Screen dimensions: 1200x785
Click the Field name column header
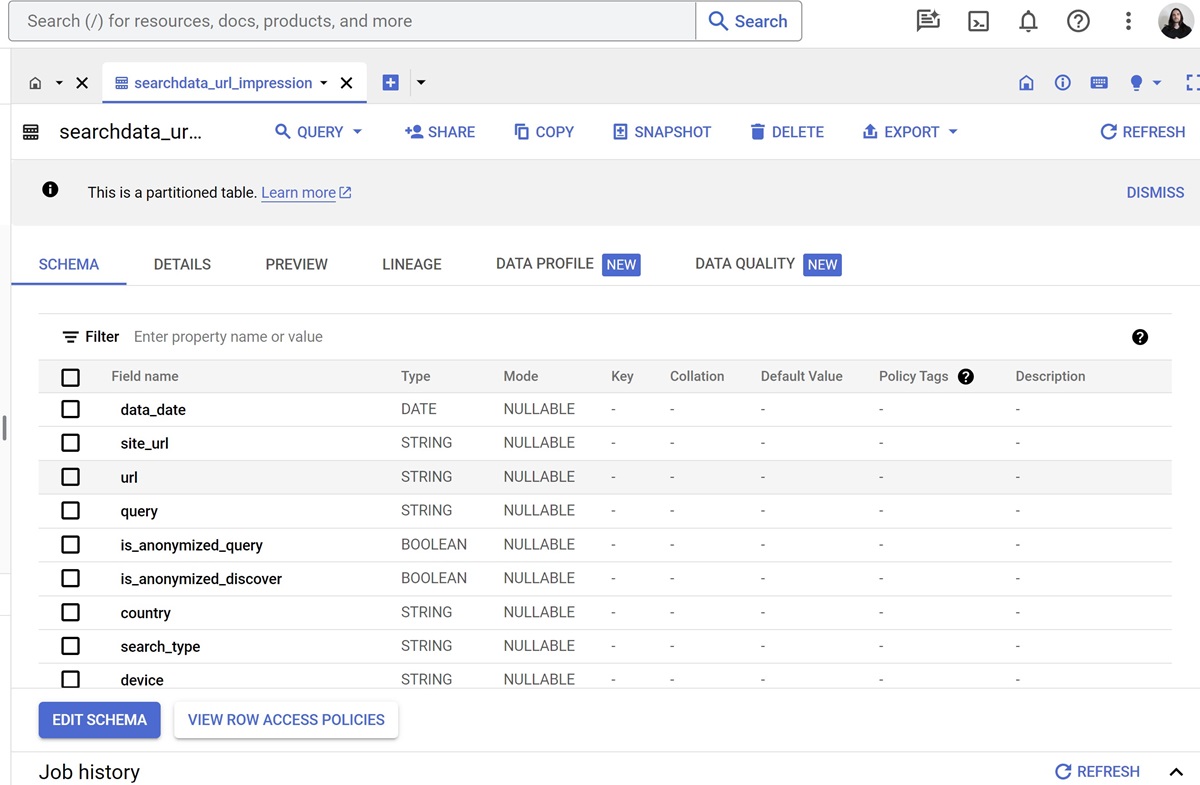(x=145, y=376)
